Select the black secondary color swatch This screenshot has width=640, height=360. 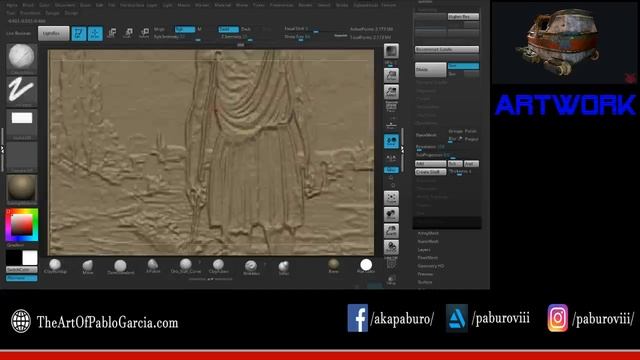(x=13, y=258)
